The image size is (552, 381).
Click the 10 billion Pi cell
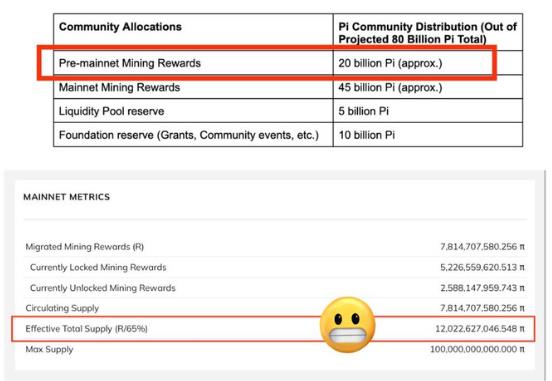pyautogui.click(x=428, y=135)
